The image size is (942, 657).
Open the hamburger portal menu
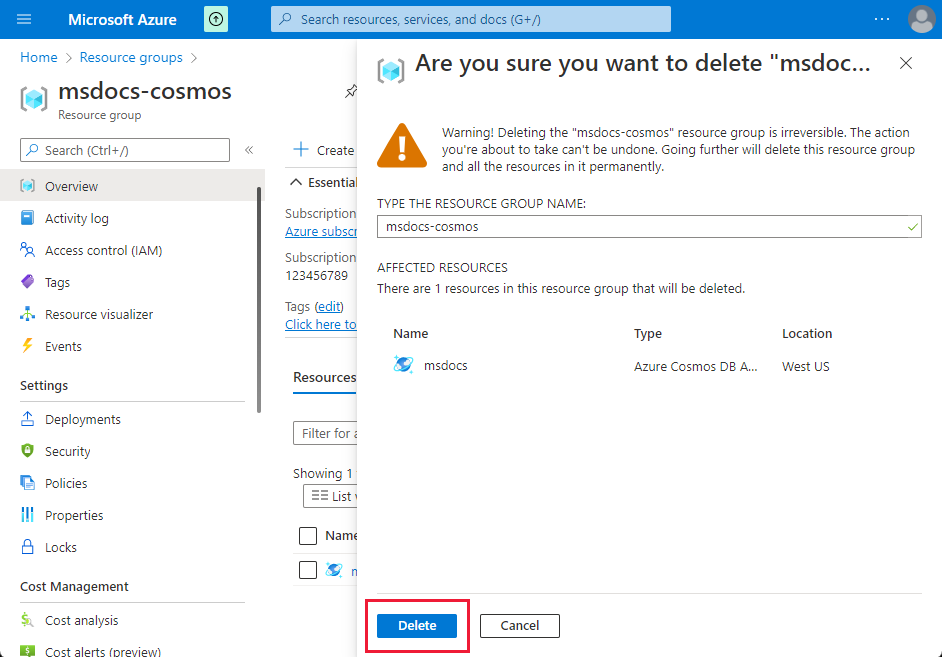point(24,19)
